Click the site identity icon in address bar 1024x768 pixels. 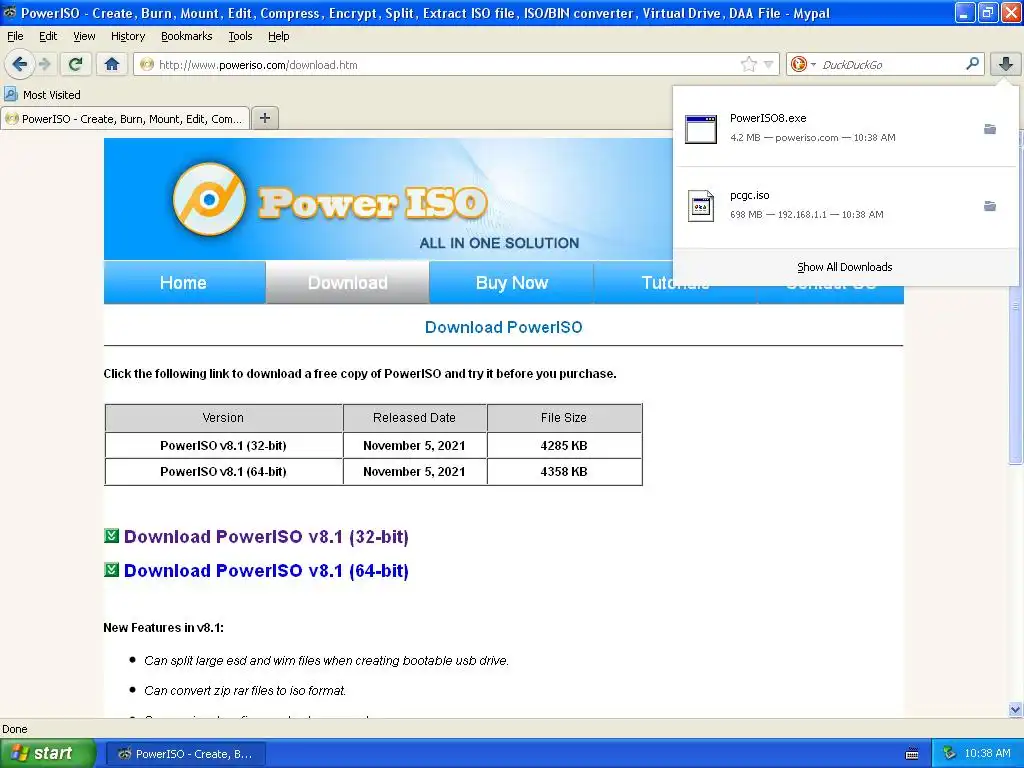pyautogui.click(x=147, y=64)
